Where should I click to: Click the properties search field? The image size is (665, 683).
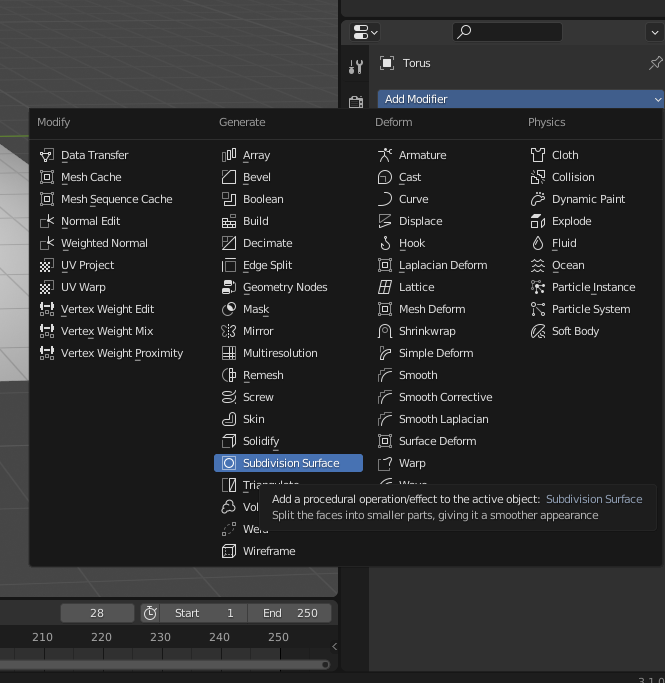(507, 32)
